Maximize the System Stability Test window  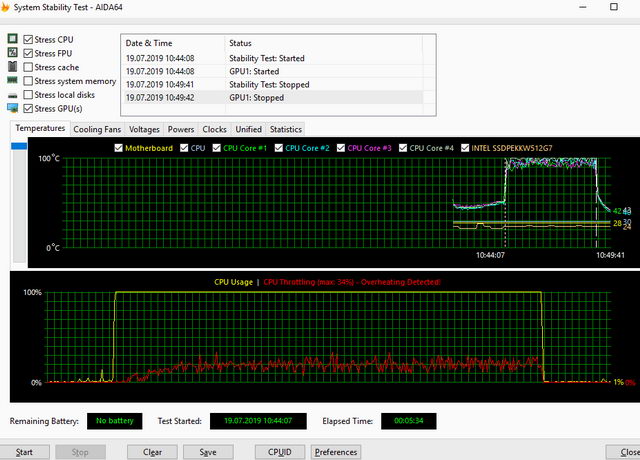[x=614, y=7]
